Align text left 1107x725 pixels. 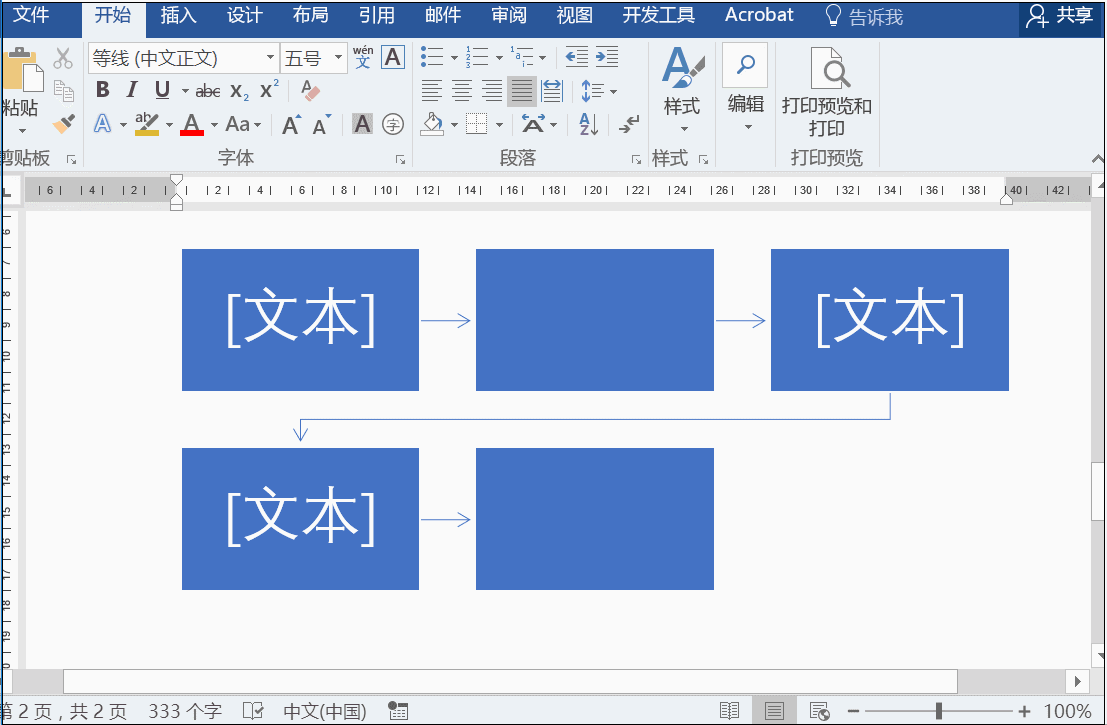[x=431, y=90]
